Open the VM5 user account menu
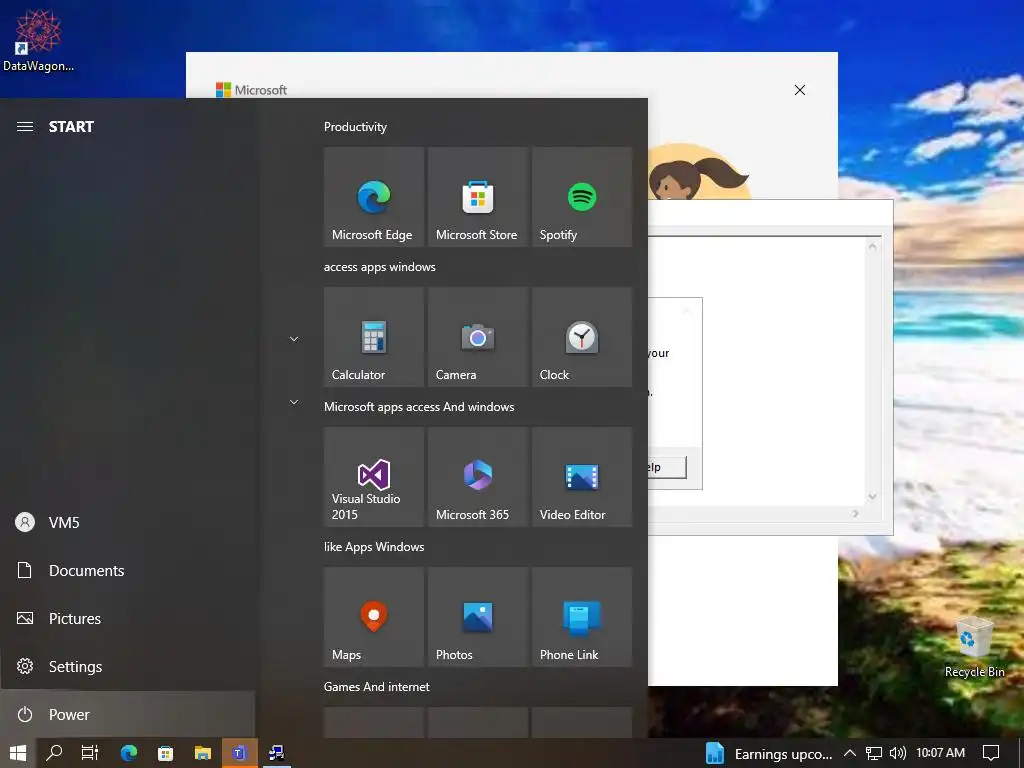The height and width of the screenshot is (768, 1024). 127,522
